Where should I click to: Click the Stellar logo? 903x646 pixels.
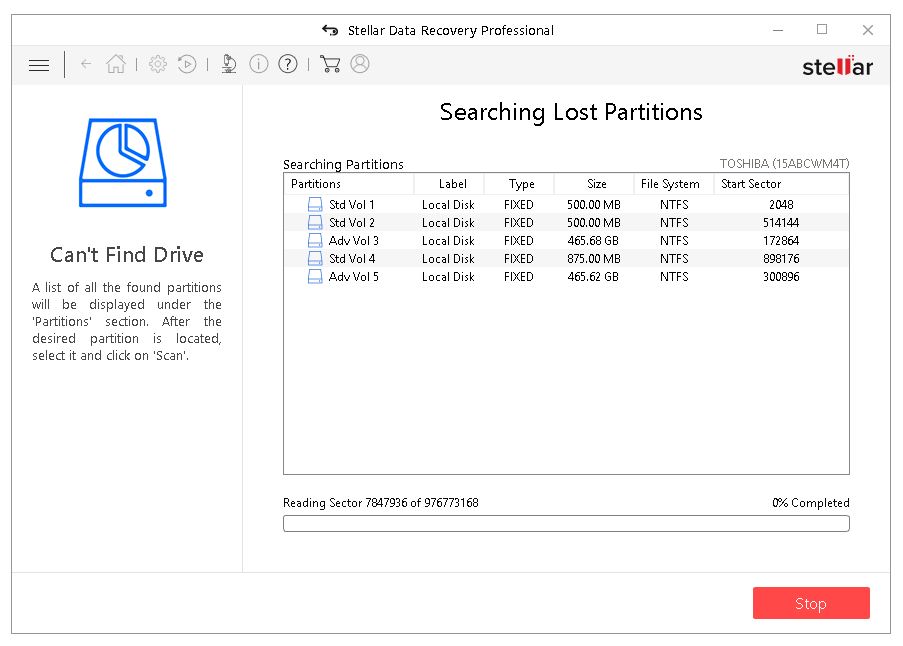(837, 66)
